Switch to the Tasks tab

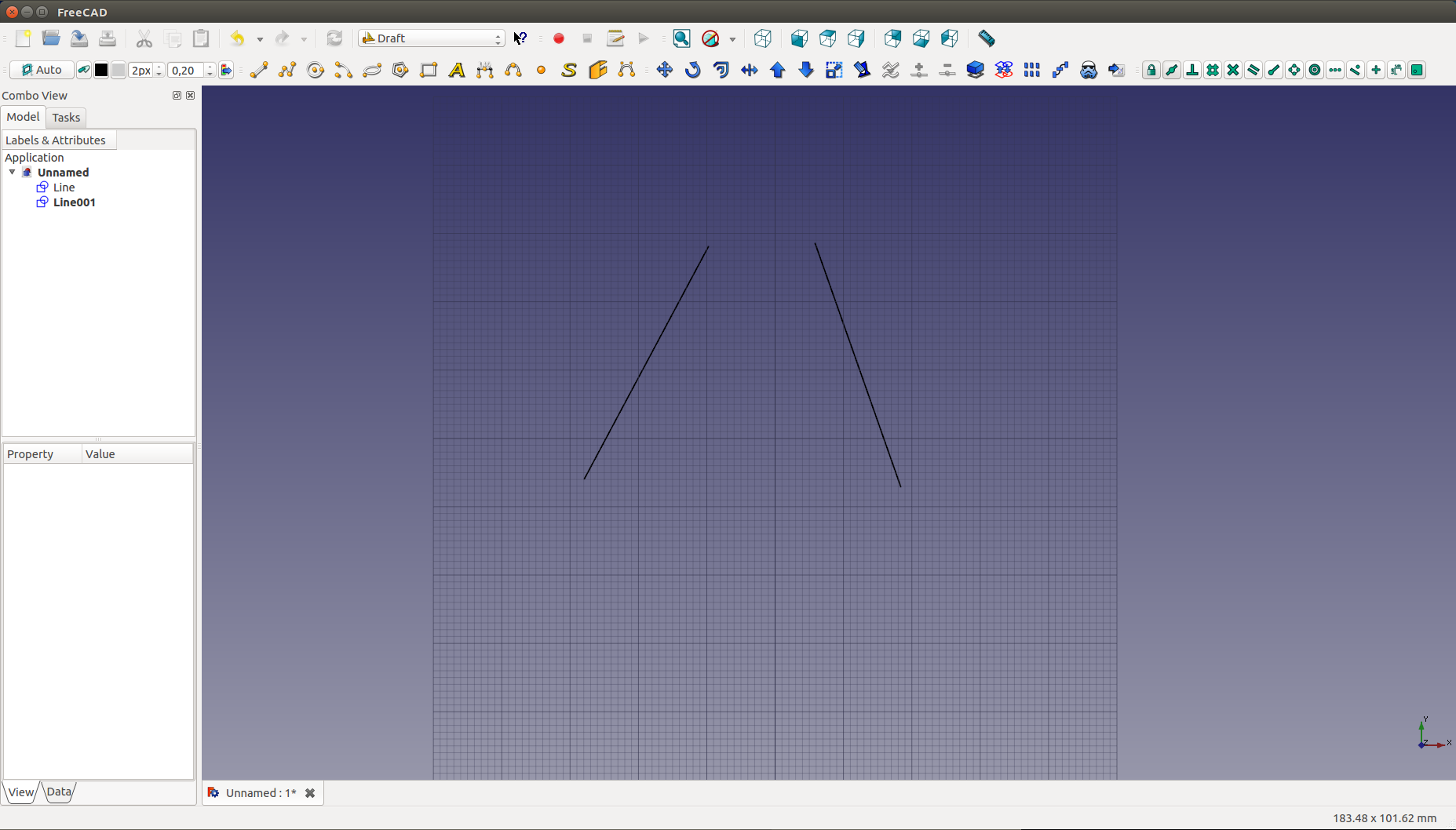66,118
